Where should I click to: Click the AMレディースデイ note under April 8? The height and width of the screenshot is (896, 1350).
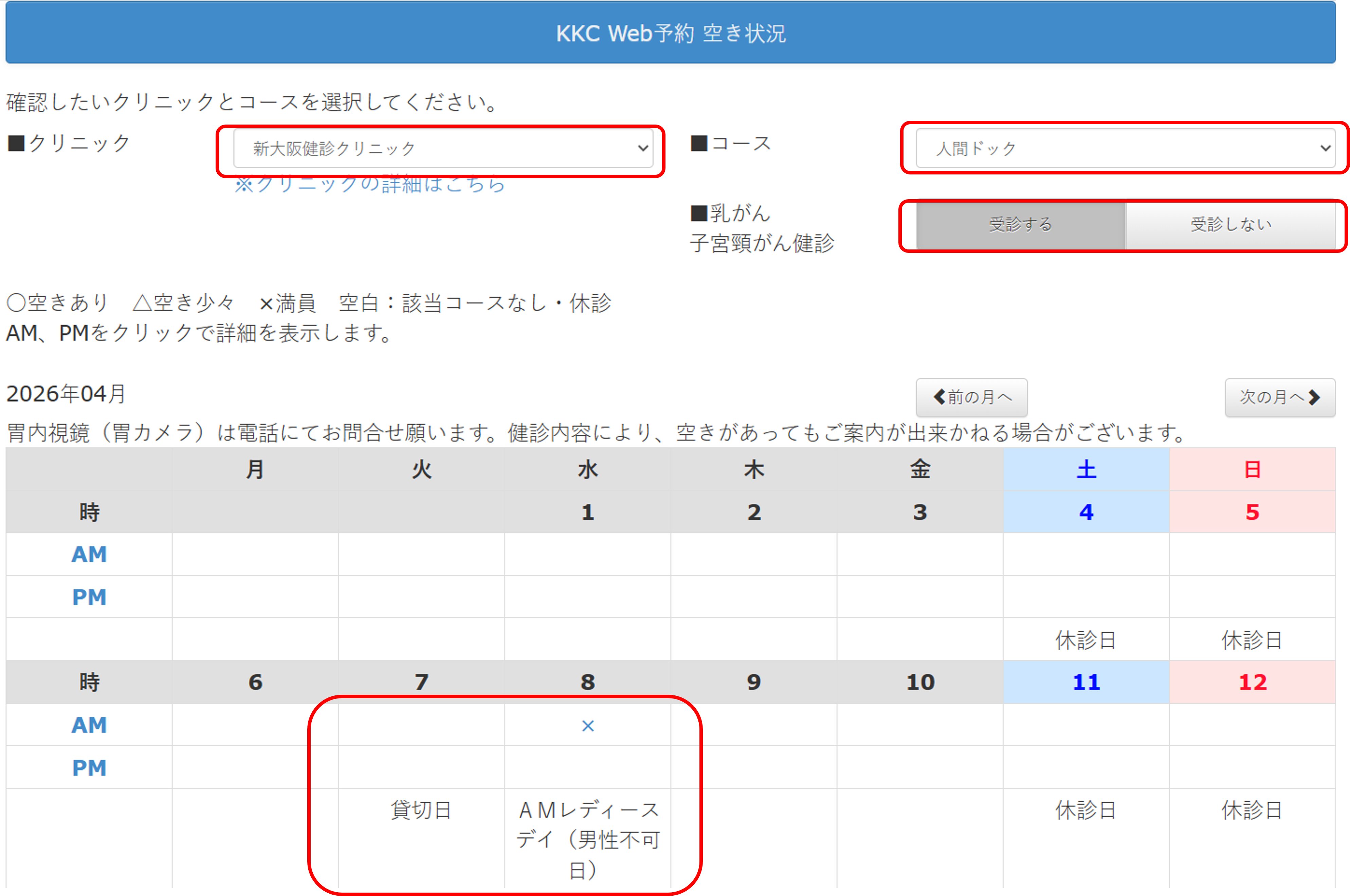tap(587, 839)
